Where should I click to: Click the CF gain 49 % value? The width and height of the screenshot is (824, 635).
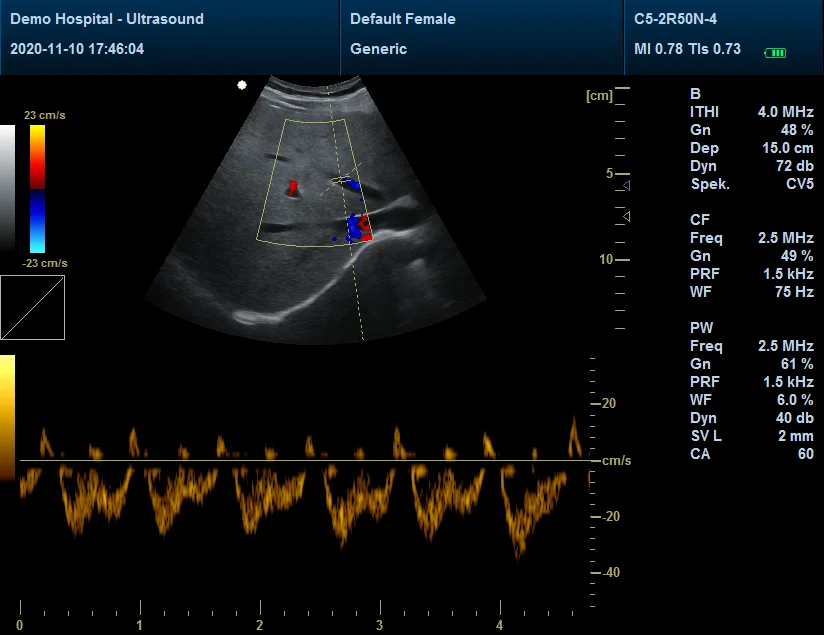click(797, 255)
